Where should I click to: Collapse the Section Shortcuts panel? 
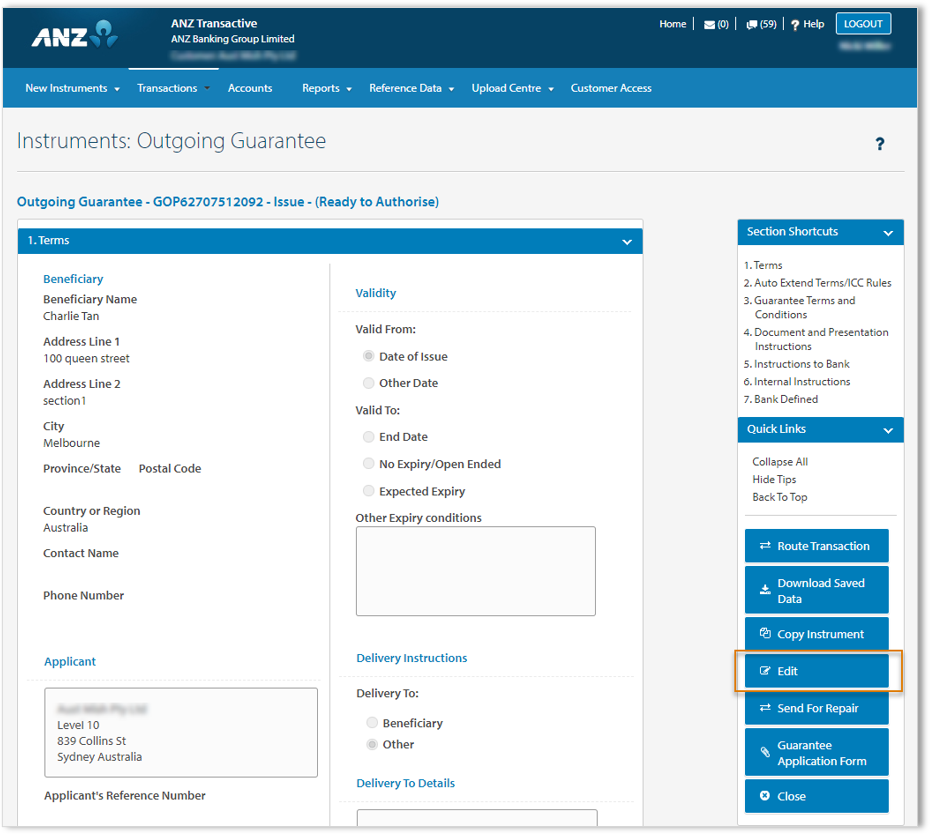888,233
